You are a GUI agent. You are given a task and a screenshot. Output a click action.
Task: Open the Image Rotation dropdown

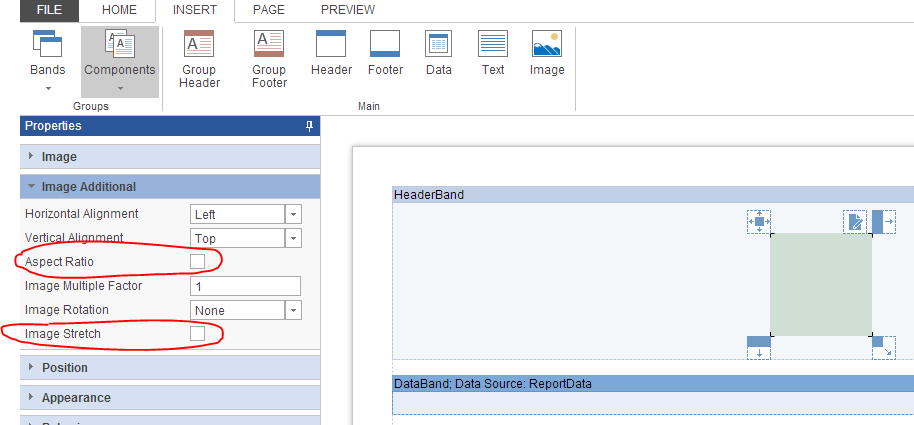click(293, 310)
